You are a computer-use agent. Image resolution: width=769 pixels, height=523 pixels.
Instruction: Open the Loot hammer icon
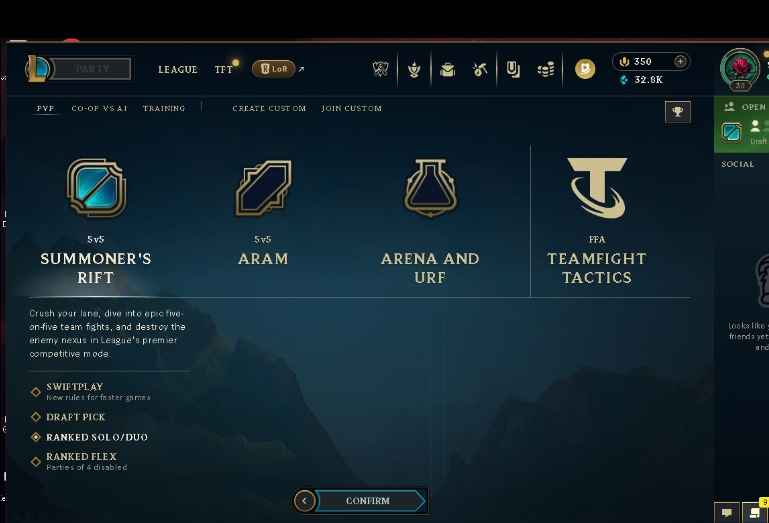480,70
